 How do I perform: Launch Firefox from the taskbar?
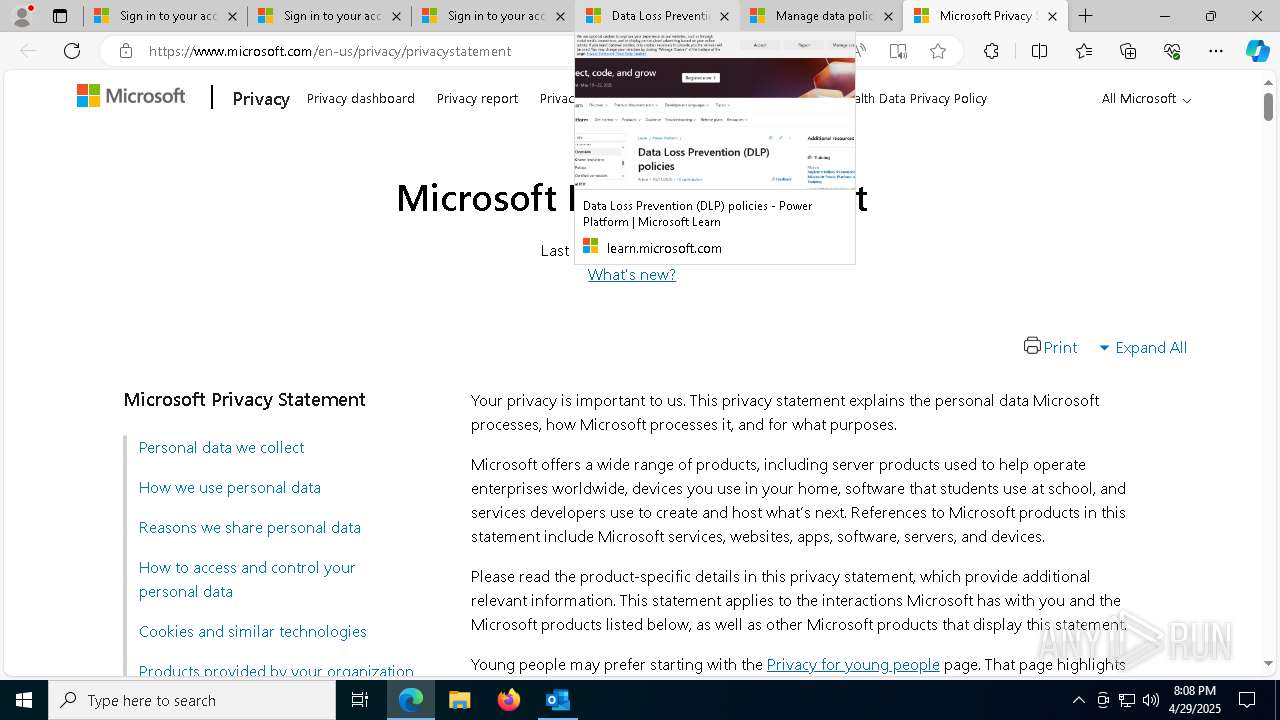coord(508,700)
